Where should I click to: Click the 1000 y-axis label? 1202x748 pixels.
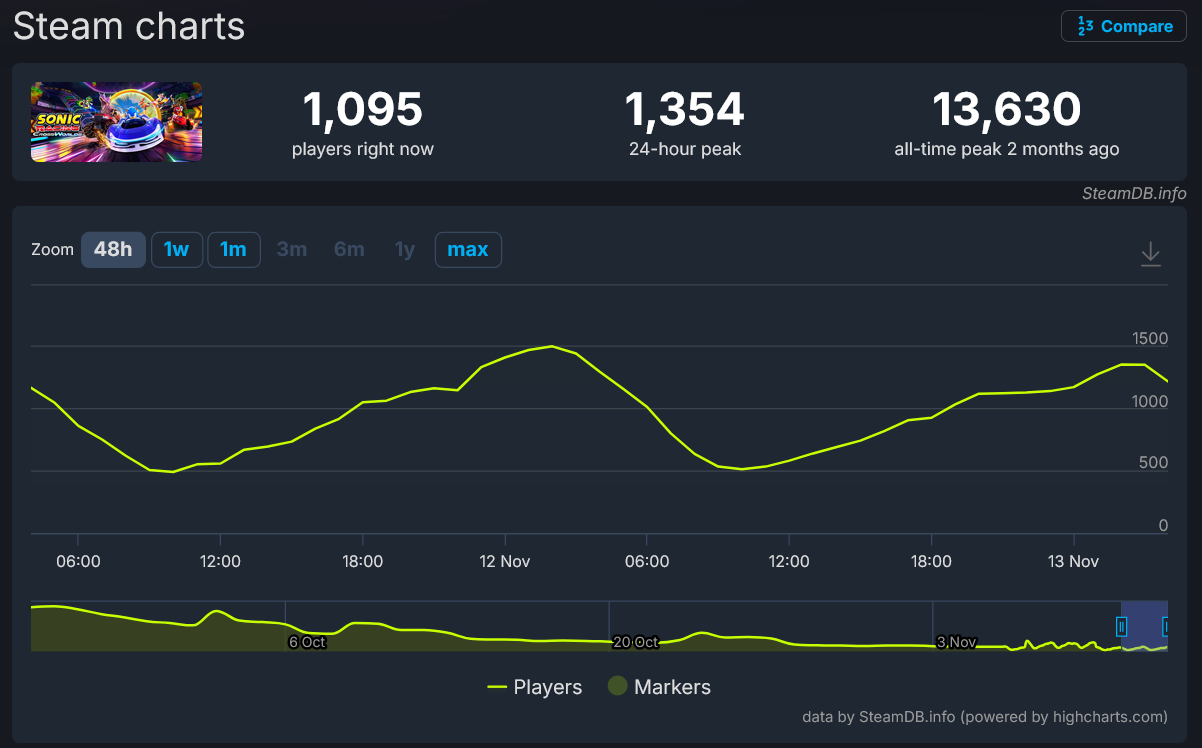[x=1150, y=401]
